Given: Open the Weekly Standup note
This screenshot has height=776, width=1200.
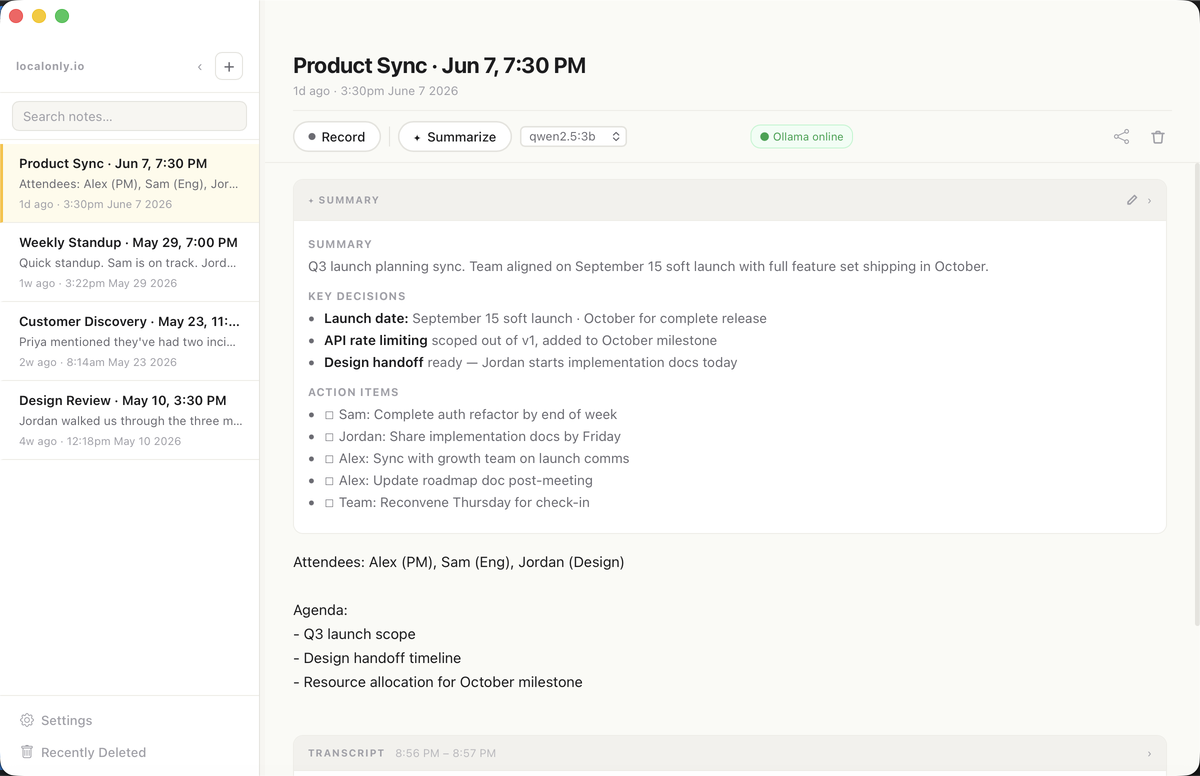Looking at the screenshot, I should click(x=130, y=262).
